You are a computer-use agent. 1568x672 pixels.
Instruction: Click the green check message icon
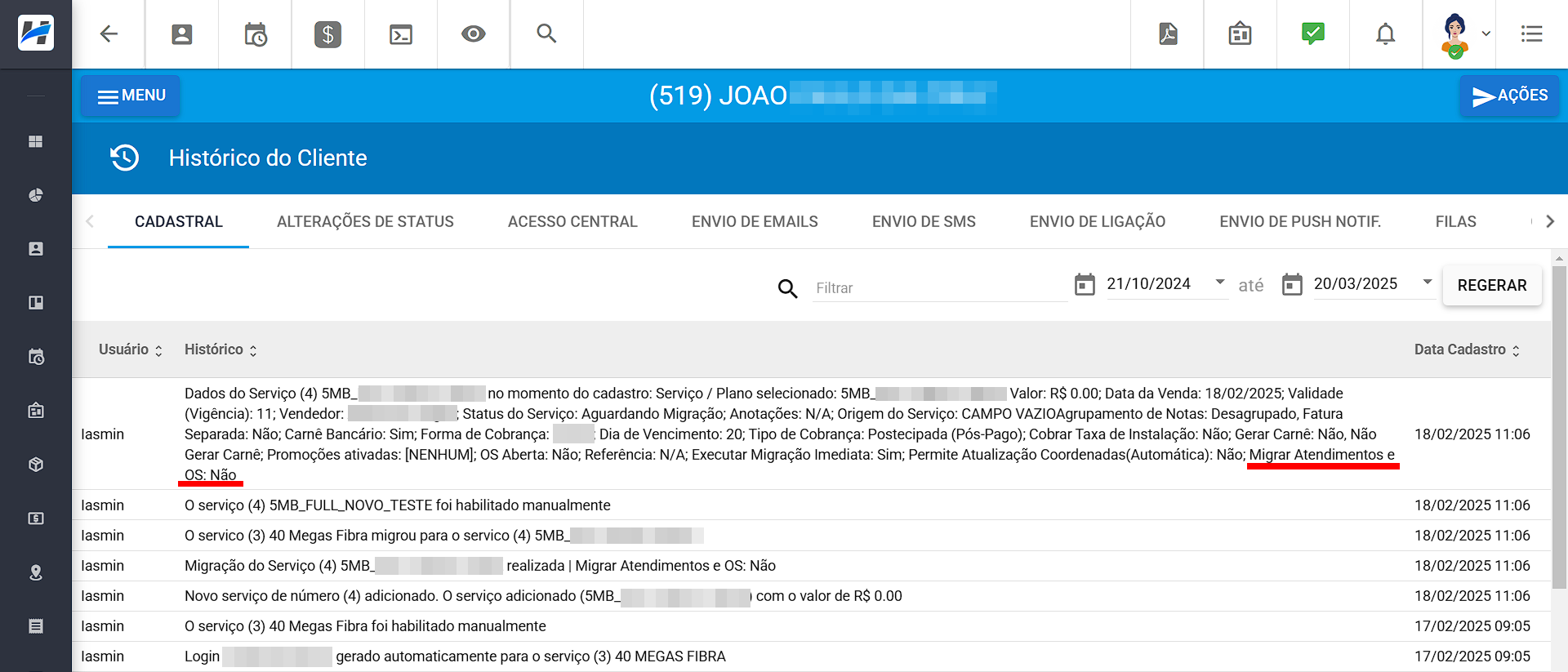pyautogui.click(x=1313, y=33)
